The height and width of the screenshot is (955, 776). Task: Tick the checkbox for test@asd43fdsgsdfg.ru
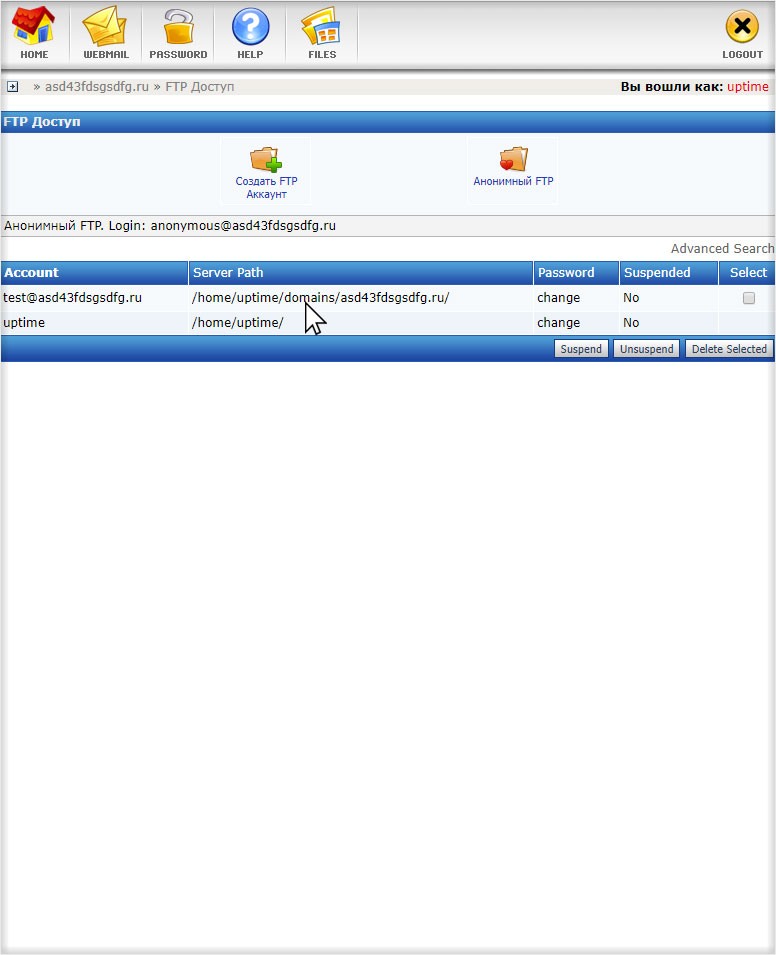point(749,298)
